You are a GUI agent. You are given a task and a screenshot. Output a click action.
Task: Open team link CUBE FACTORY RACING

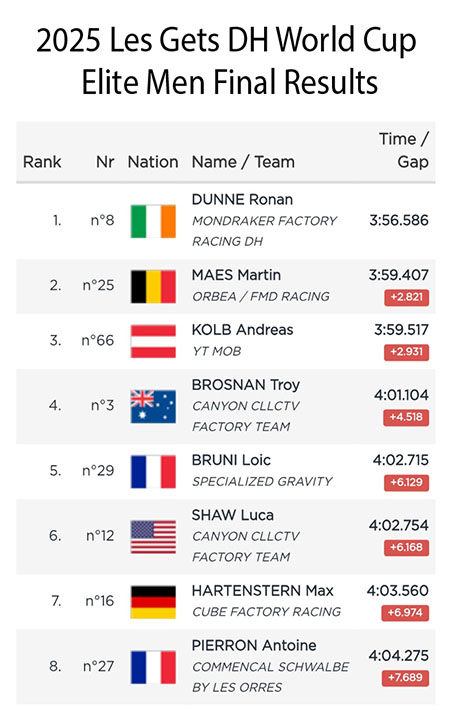266,612
